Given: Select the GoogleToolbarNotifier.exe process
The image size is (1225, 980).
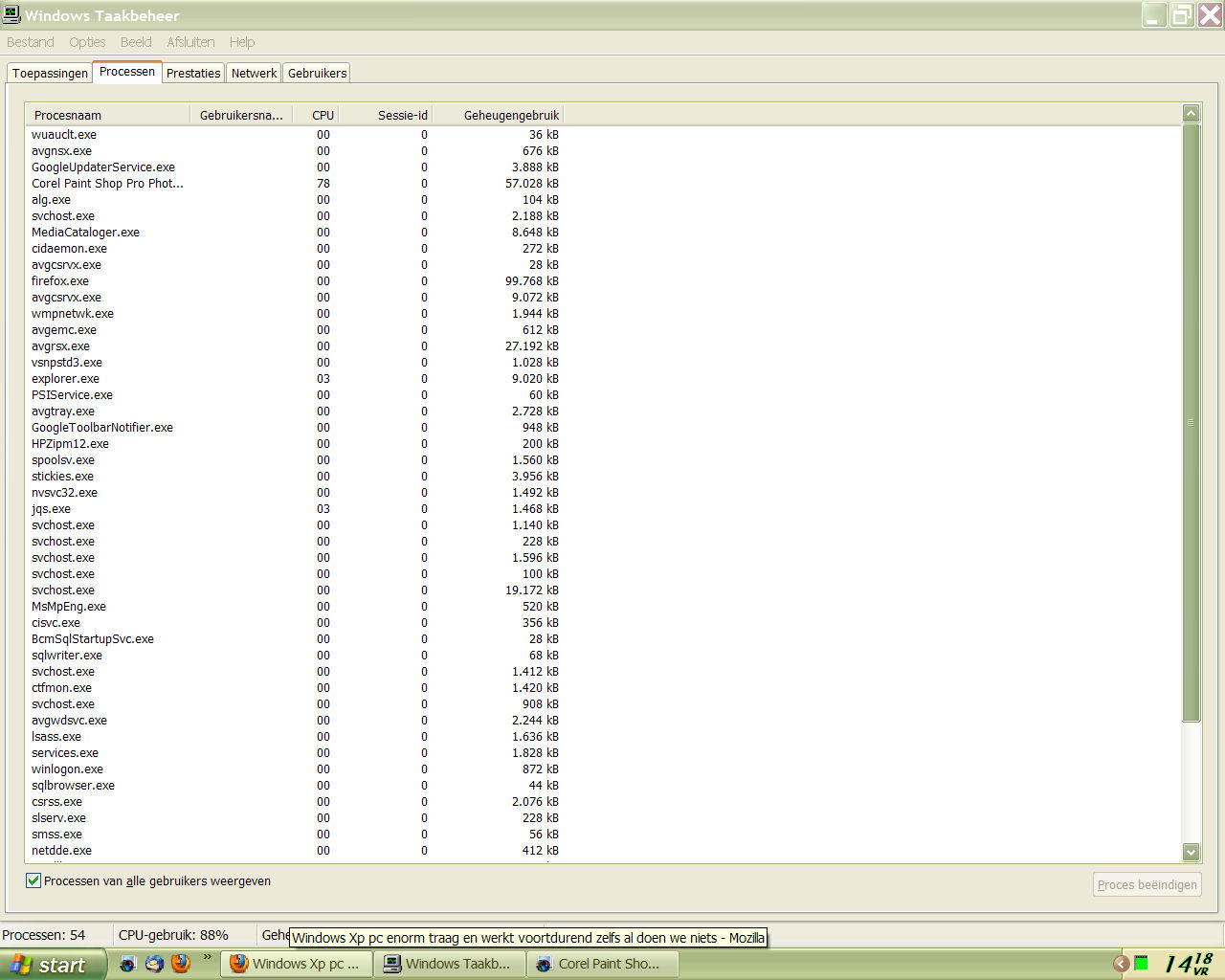Looking at the screenshot, I should click(295, 428).
